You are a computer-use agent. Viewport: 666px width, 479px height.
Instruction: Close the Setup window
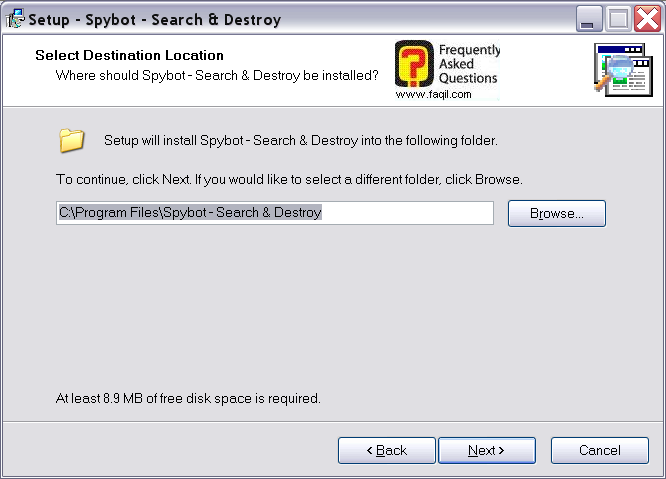point(647,19)
